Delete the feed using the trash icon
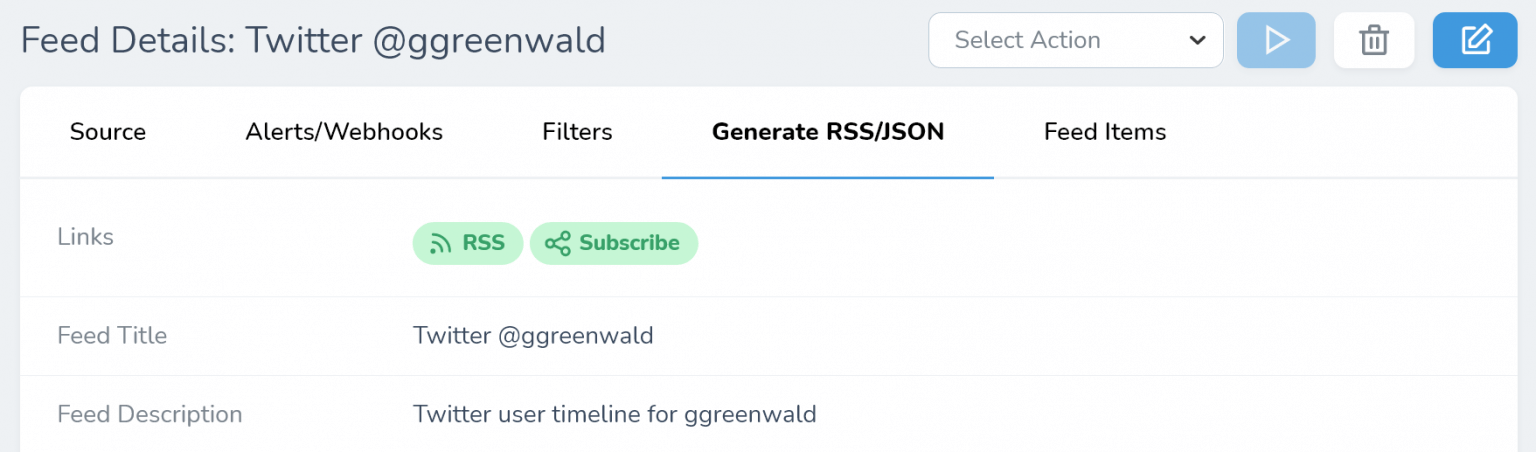1536x452 pixels. [x=1374, y=40]
